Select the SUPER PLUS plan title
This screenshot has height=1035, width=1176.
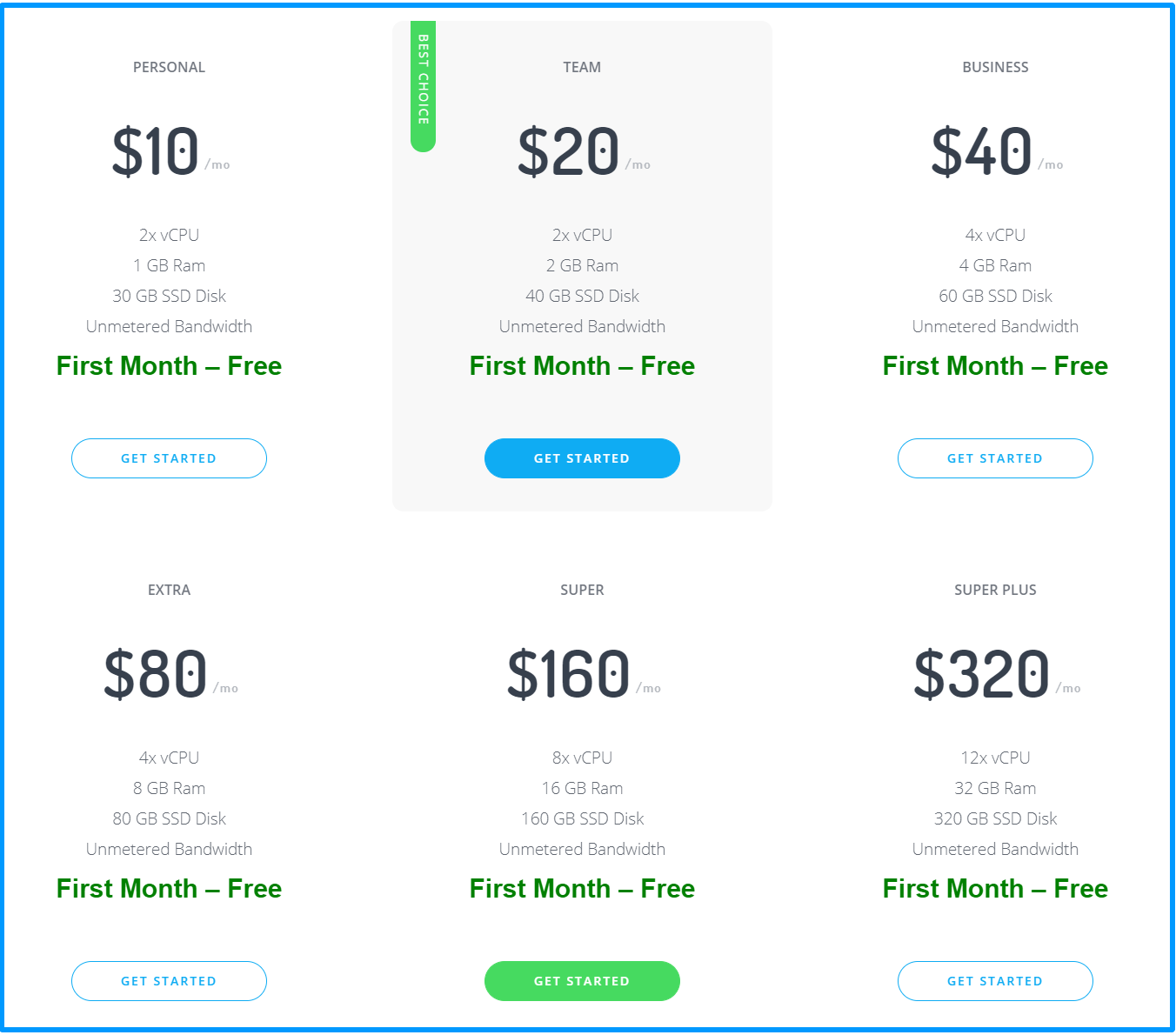click(x=995, y=590)
